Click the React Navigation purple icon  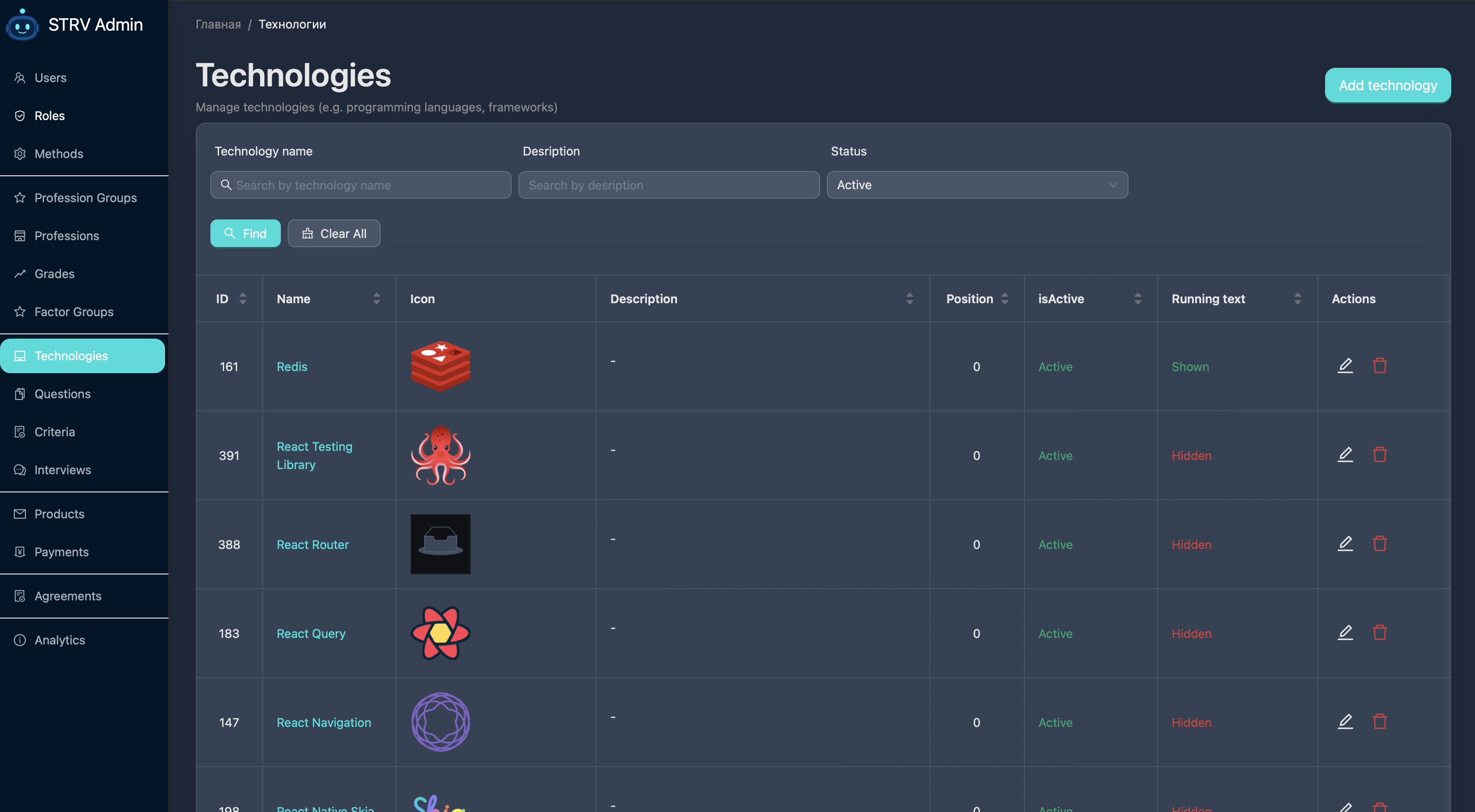tap(440, 722)
